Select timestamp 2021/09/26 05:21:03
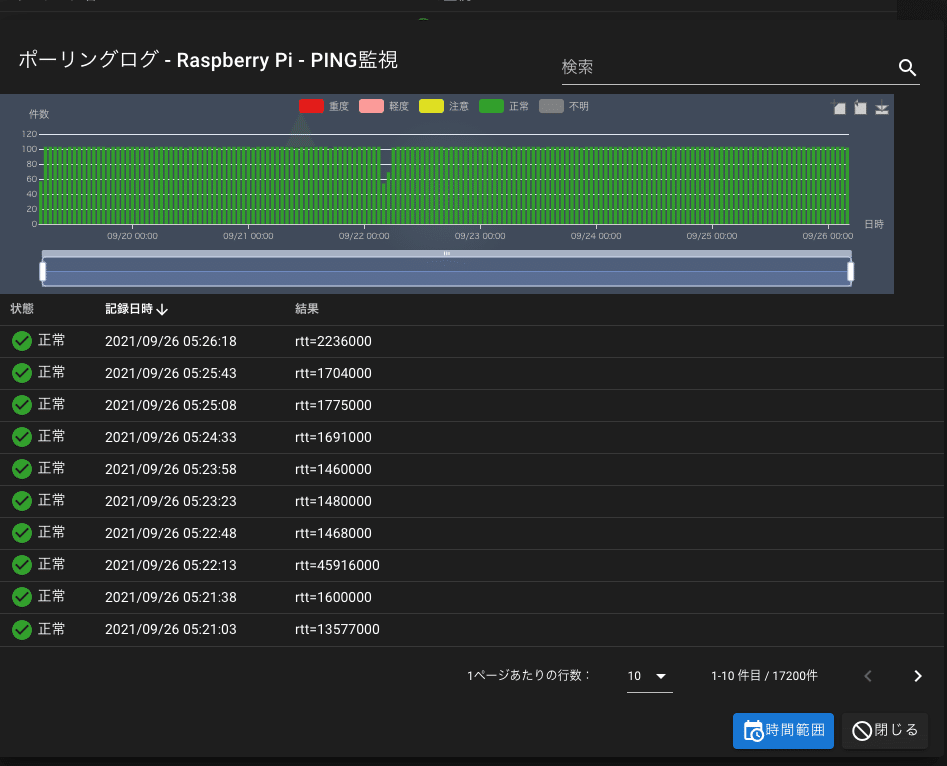Screen dimensions: 947x766 point(171,629)
